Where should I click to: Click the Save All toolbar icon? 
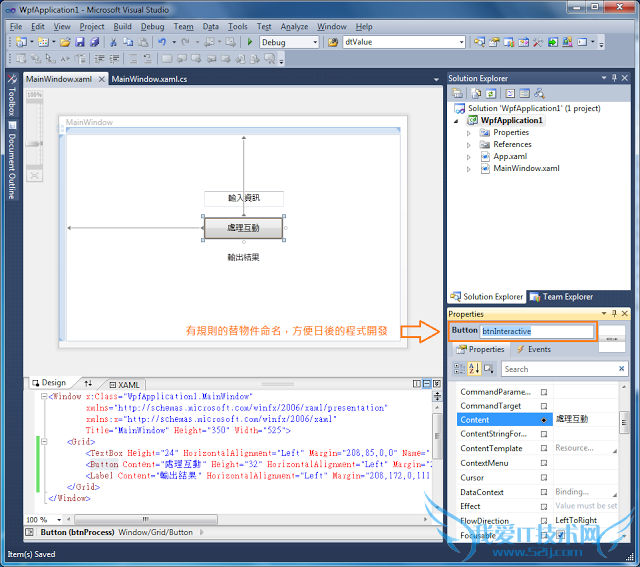(x=95, y=42)
